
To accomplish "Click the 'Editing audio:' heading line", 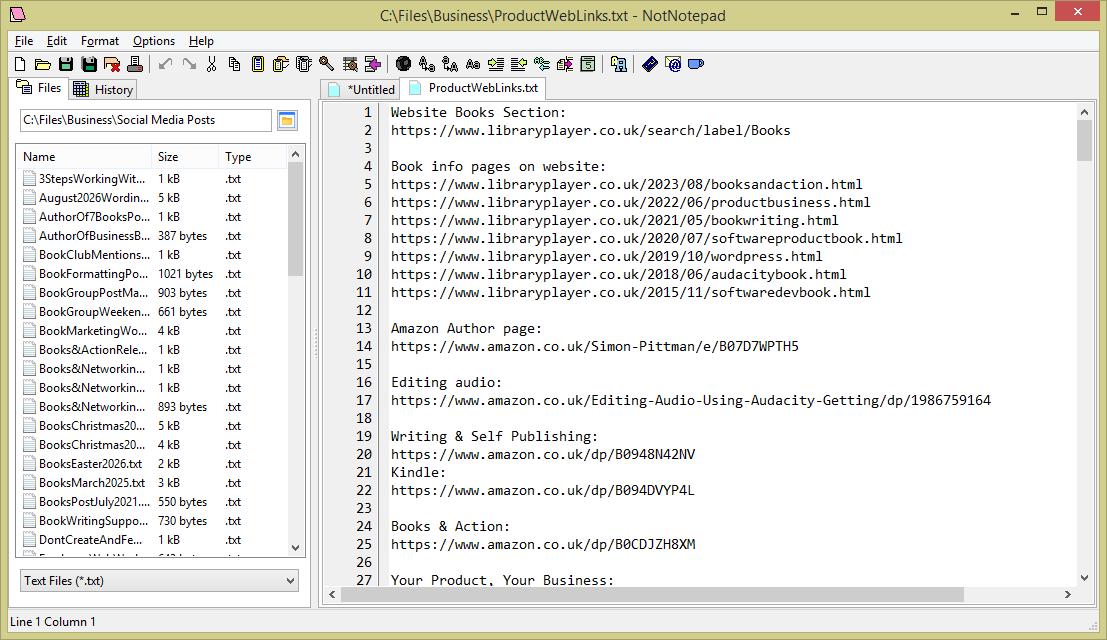I will click(446, 382).
